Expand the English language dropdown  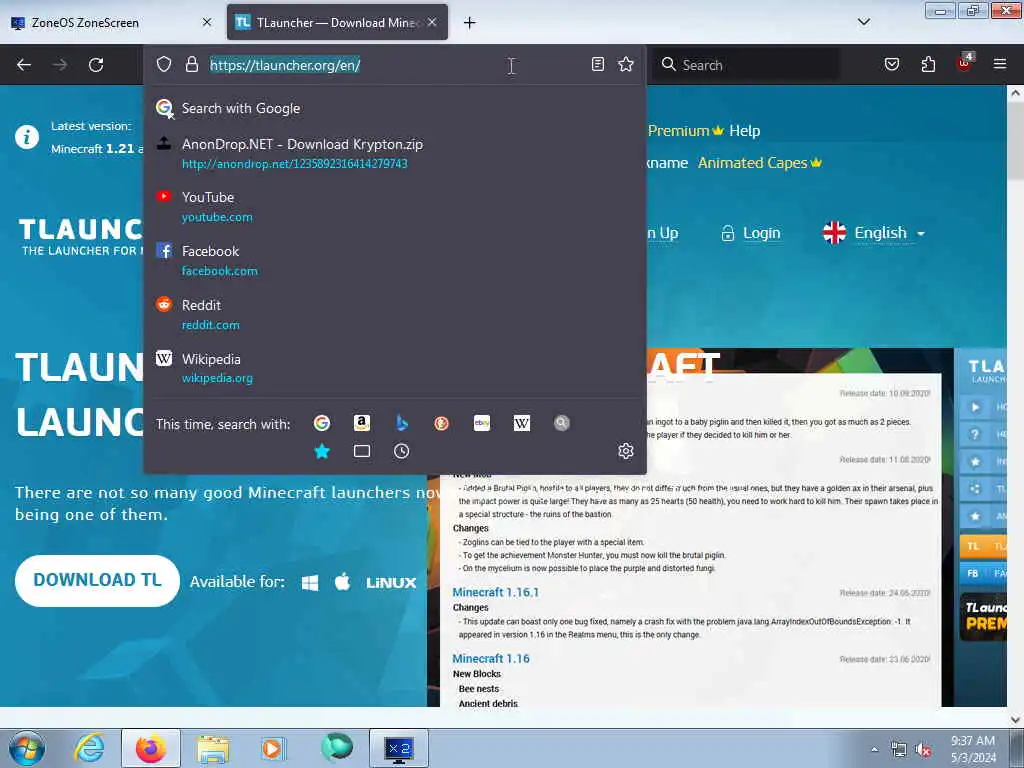click(x=874, y=232)
